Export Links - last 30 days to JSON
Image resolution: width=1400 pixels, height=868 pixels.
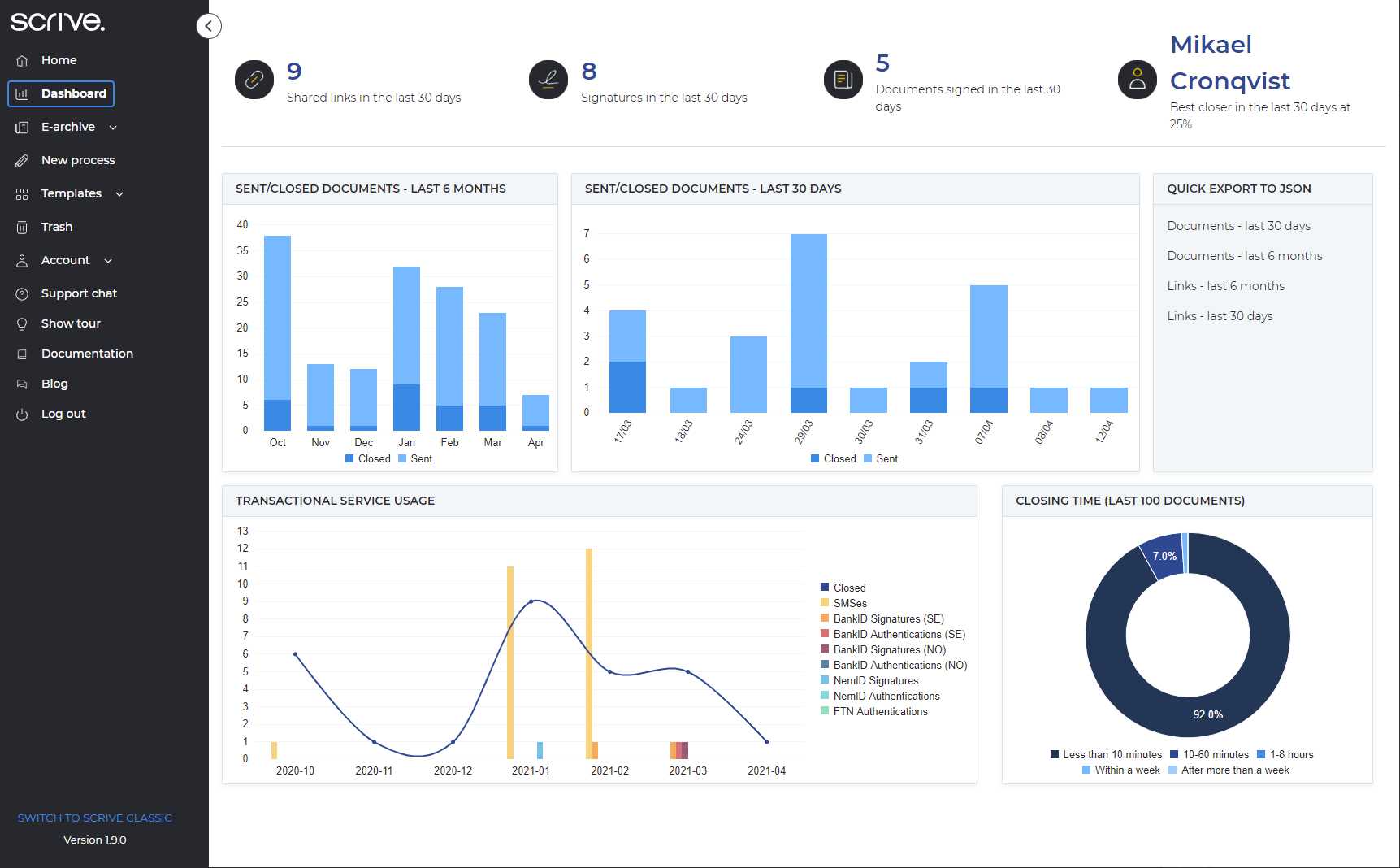click(x=1220, y=316)
